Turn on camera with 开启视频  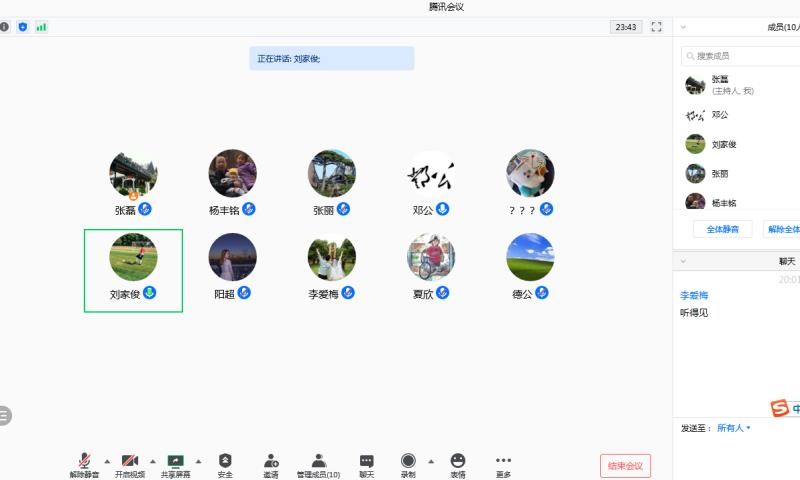coord(129,464)
